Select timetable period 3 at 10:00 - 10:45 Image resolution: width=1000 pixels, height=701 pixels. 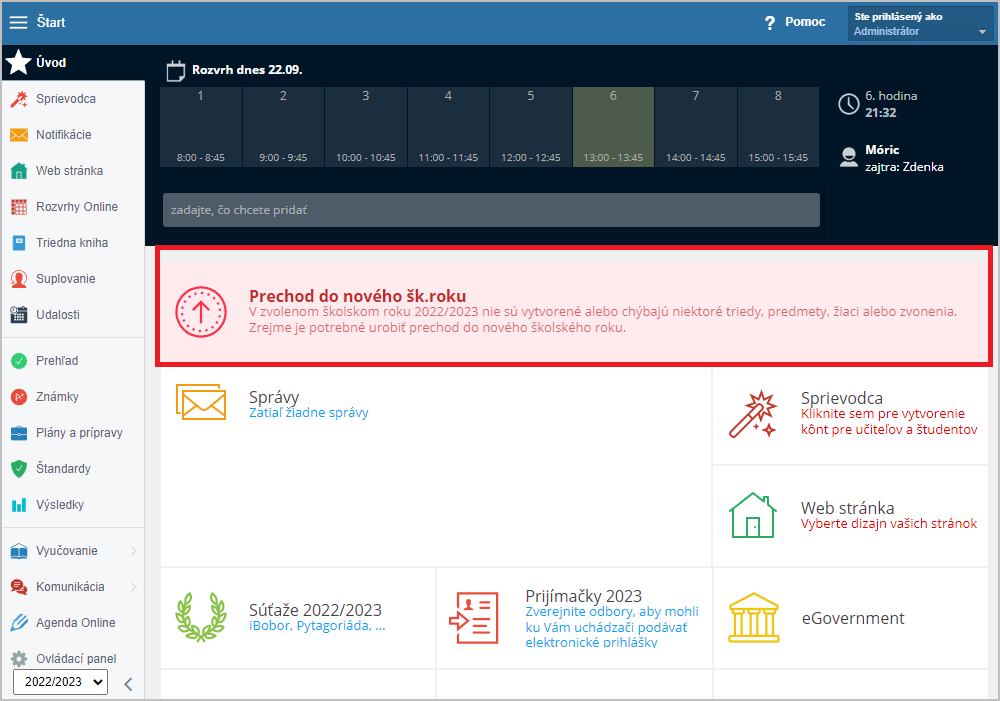click(x=366, y=127)
